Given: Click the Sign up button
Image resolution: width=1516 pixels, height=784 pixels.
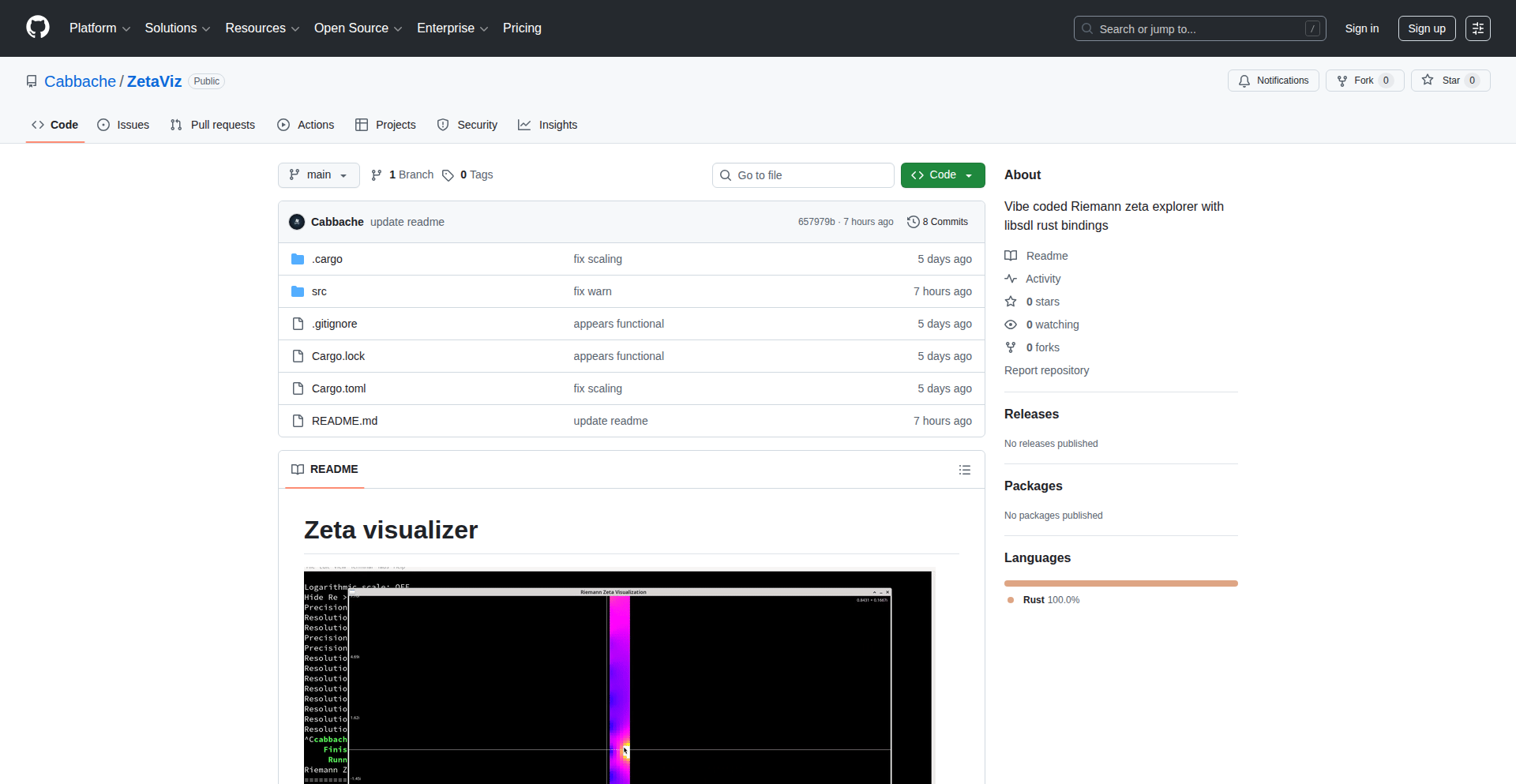Looking at the screenshot, I should click(x=1426, y=28).
